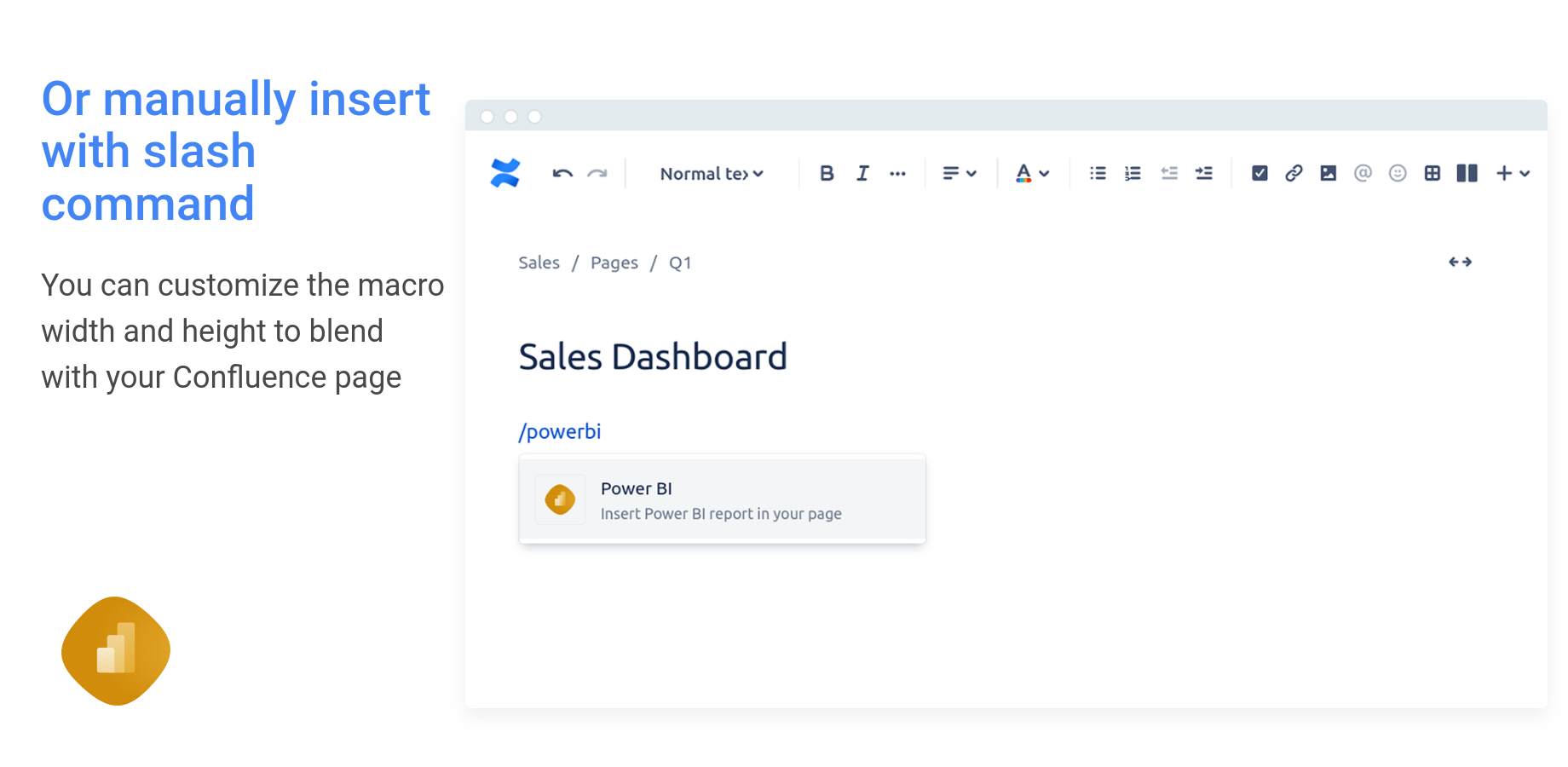Open the emoji picker
The height and width of the screenshot is (767, 1568).
1398,174
